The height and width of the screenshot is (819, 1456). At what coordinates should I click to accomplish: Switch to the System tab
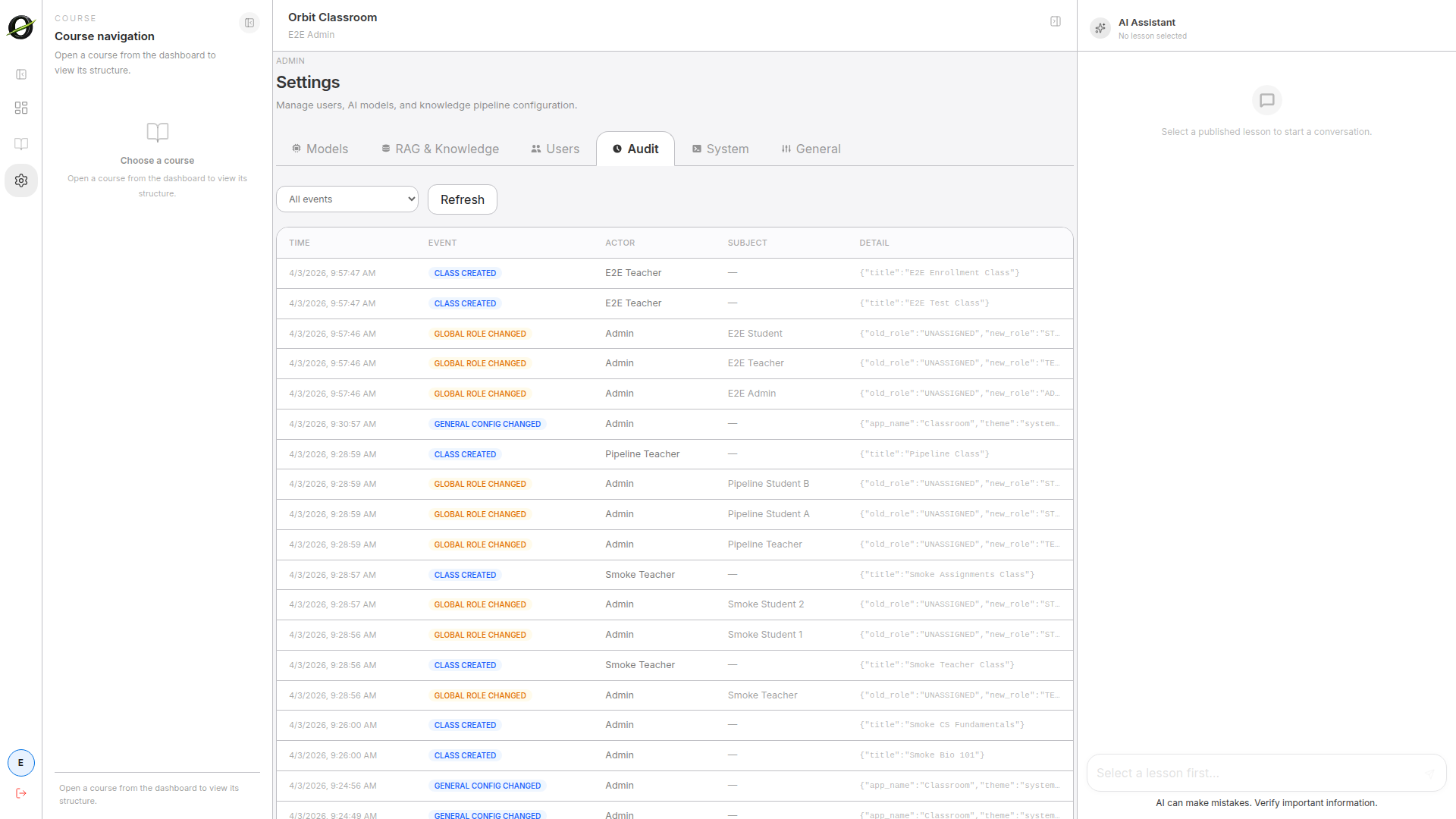[720, 149]
